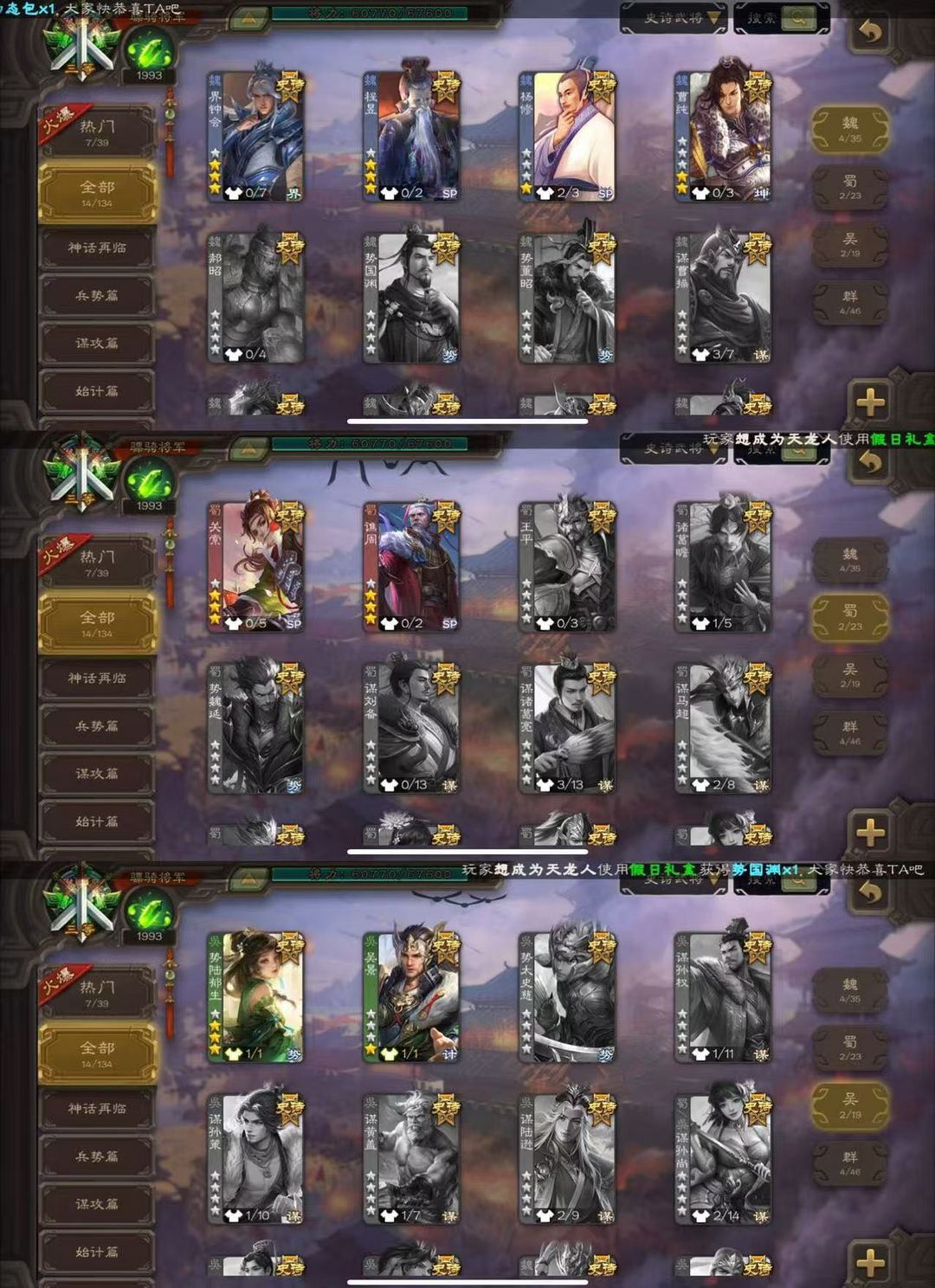Click the plus button in the Wu heroes view
Viewport: 935px width, 1288px height.
coord(870,1261)
